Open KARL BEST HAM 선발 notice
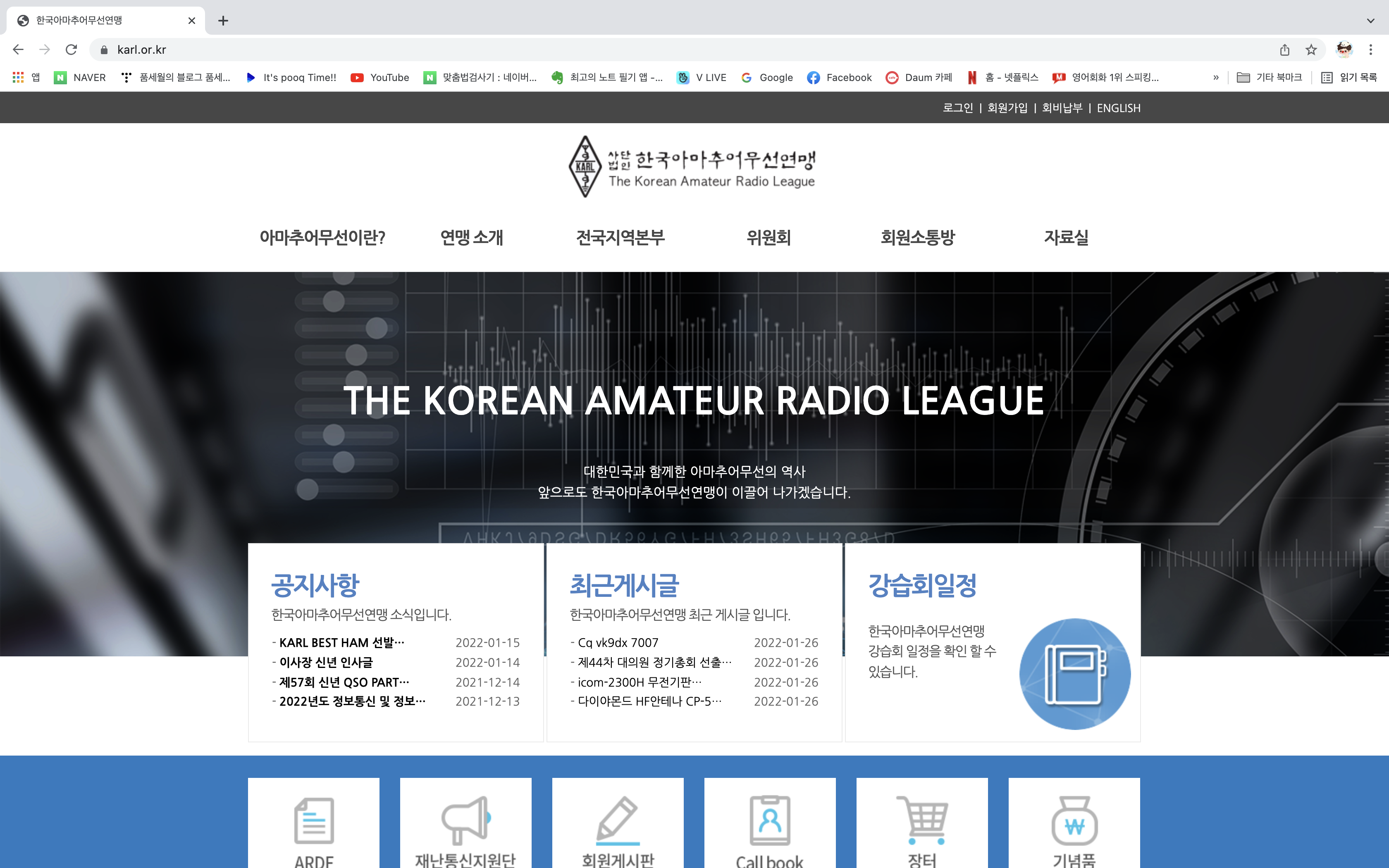The height and width of the screenshot is (868, 1389). coord(341,642)
